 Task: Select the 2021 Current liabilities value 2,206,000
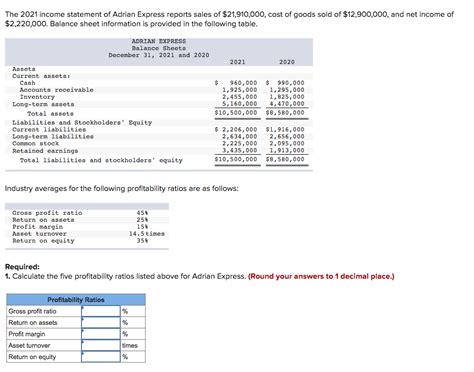click(240, 129)
